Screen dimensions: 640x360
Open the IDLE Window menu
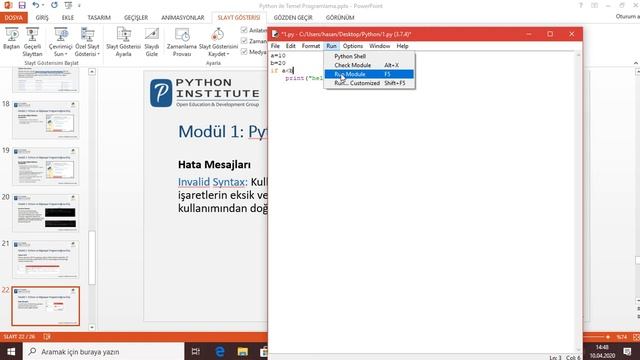click(x=379, y=46)
